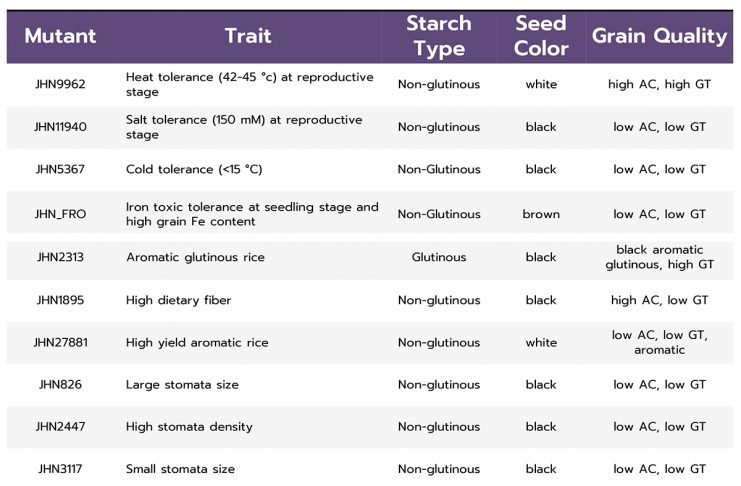Select the JHN_FRO mutant cell

pos(60,214)
